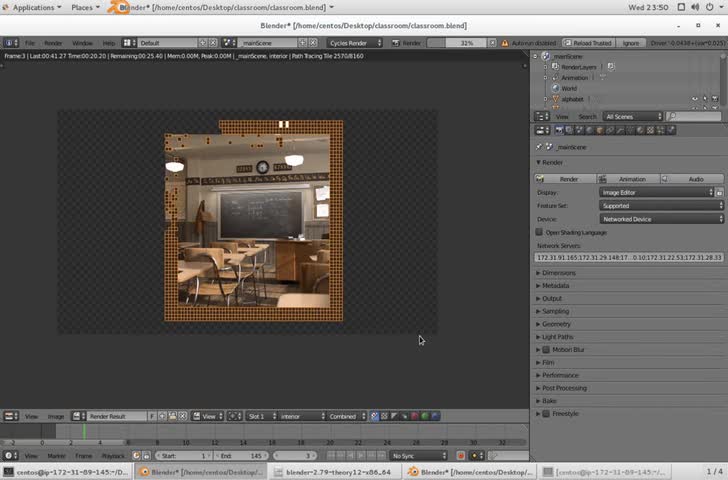
Task: Toggle the green channel display
Action: tap(425, 416)
